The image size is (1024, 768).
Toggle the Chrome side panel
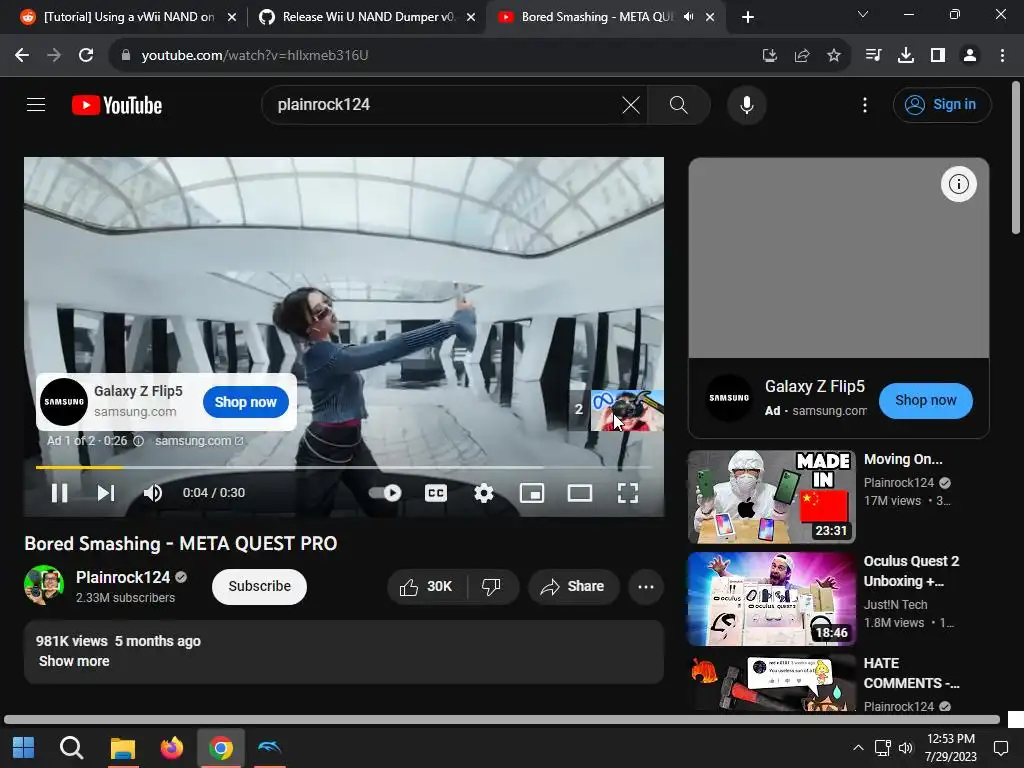(x=938, y=56)
